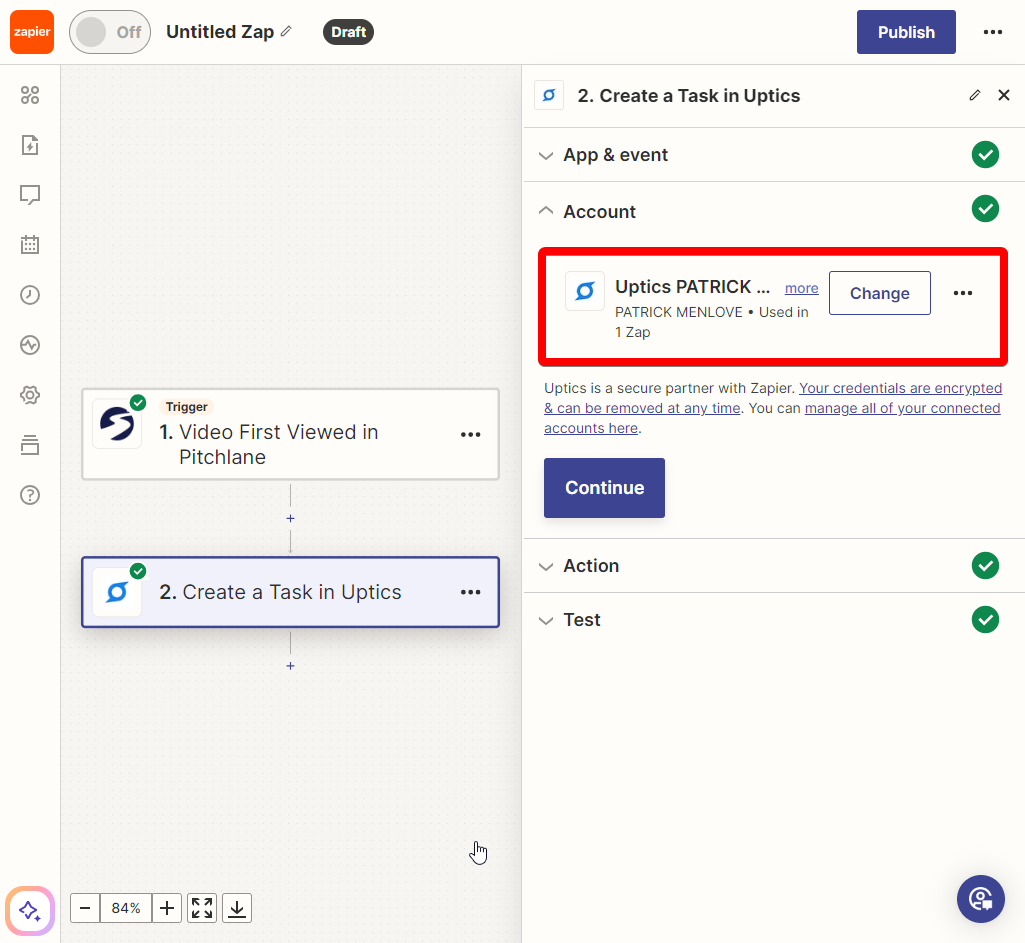The height and width of the screenshot is (943, 1025).
Task: Open the advanced settings gear icon
Action: (x=30, y=395)
